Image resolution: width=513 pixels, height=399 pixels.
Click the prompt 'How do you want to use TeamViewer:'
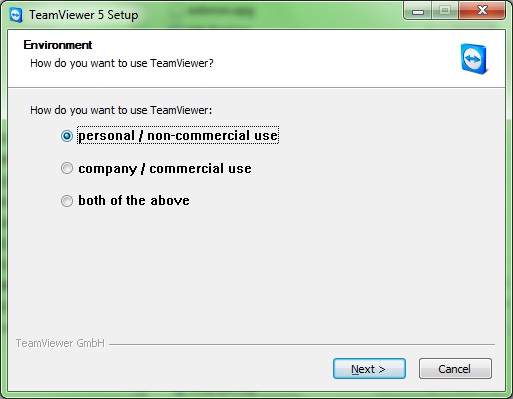click(x=121, y=110)
